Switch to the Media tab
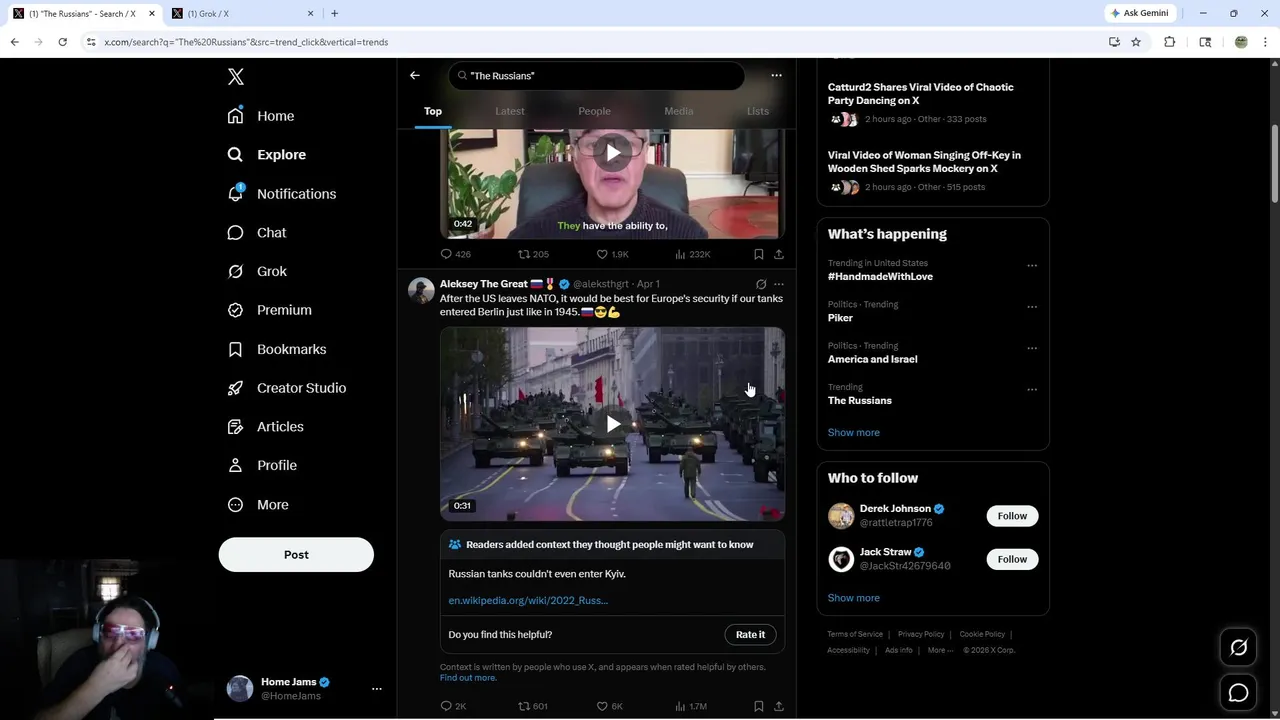The height and width of the screenshot is (720, 1280). click(x=679, y=111)
